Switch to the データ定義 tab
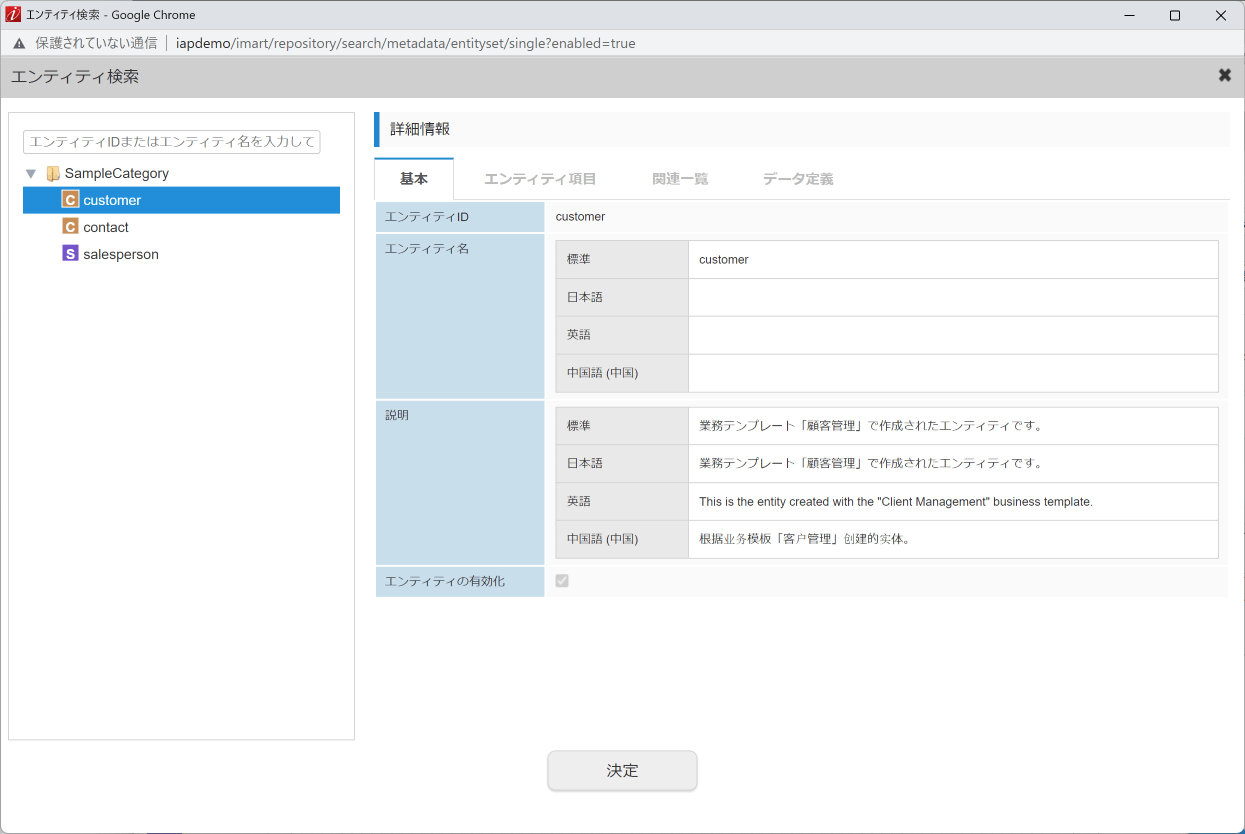This screenshot has height=834, width=1245. 797,179
